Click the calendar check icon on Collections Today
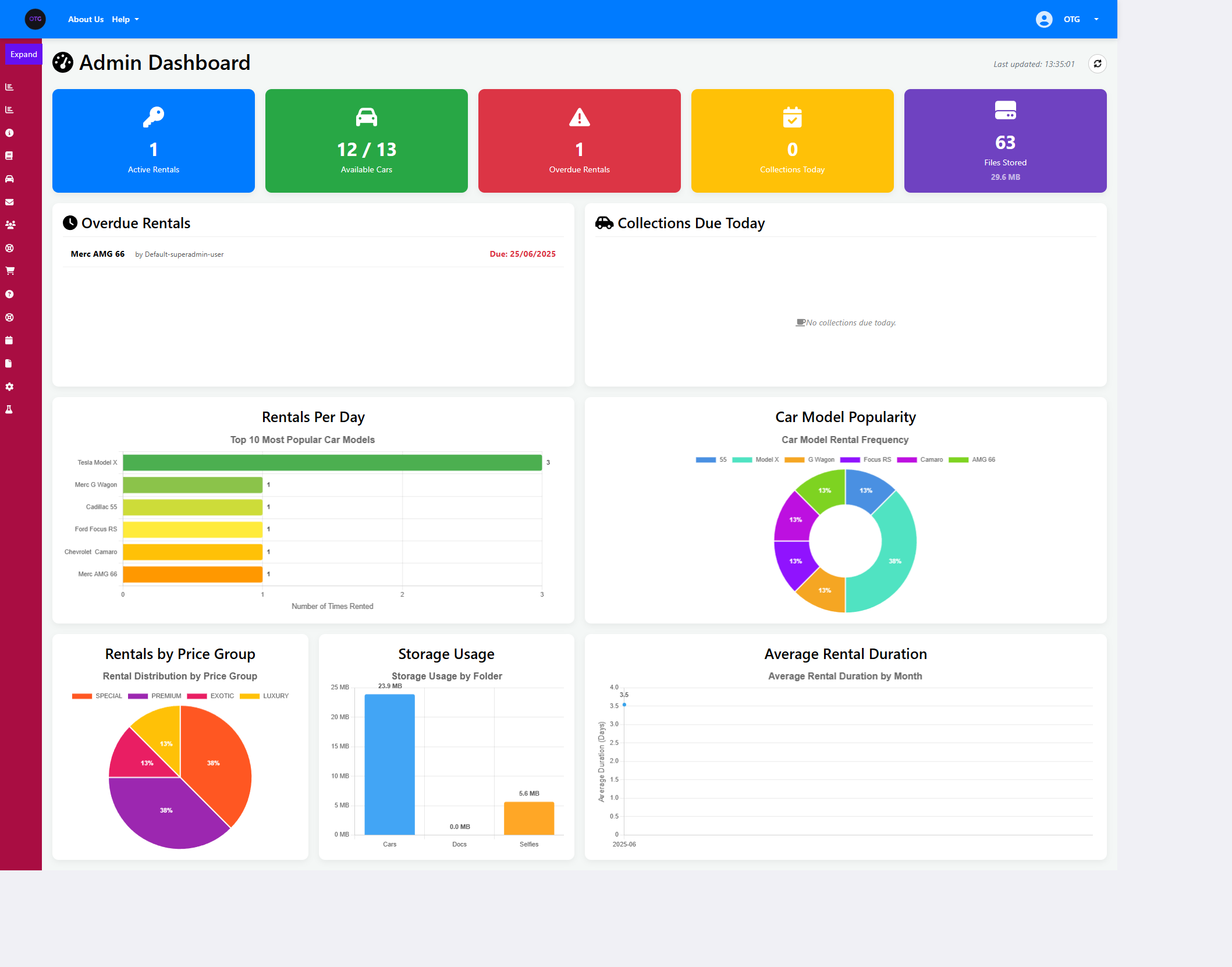 pos(793,117)
